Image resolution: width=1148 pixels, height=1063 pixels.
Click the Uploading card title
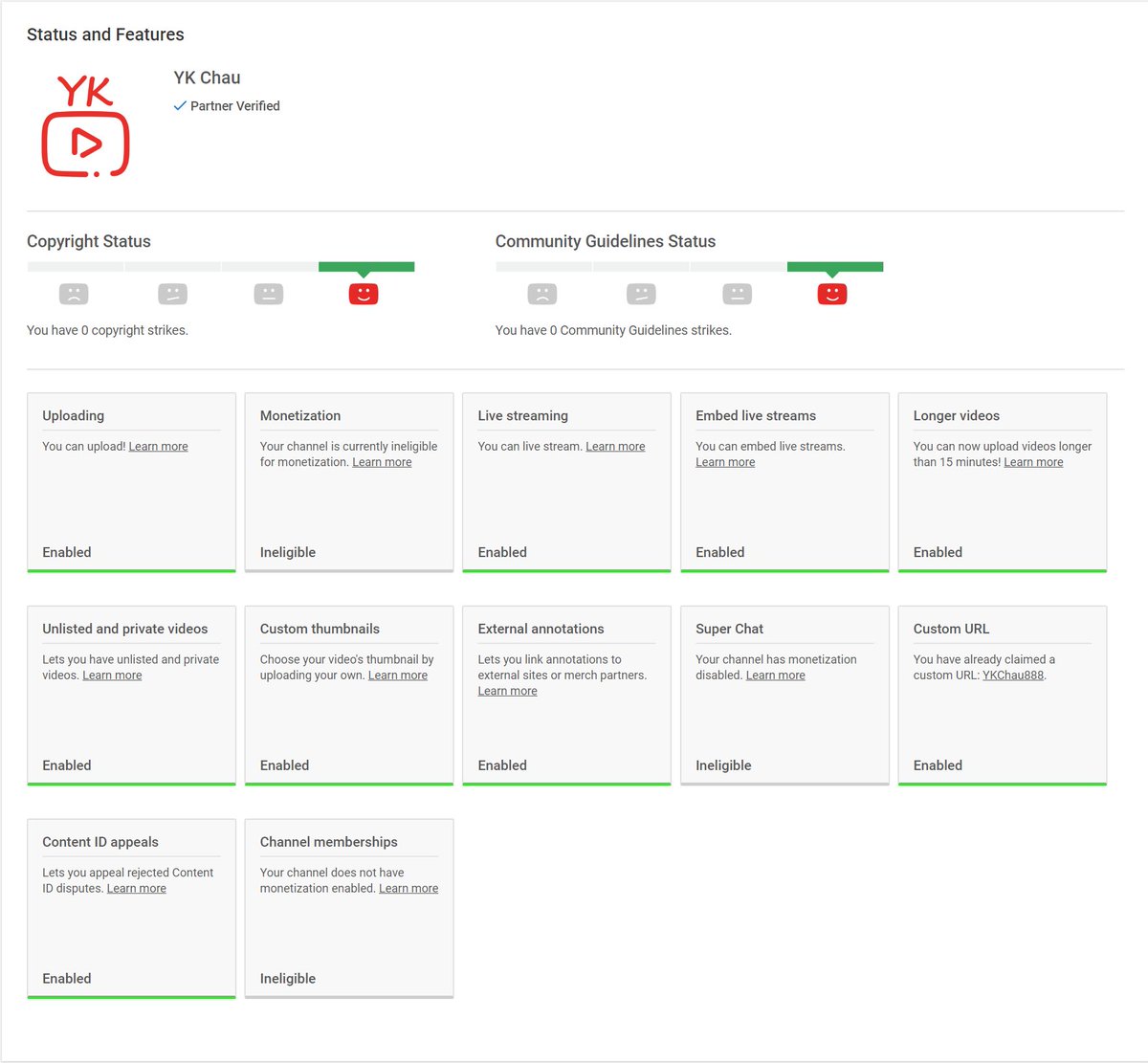(74, 416)
